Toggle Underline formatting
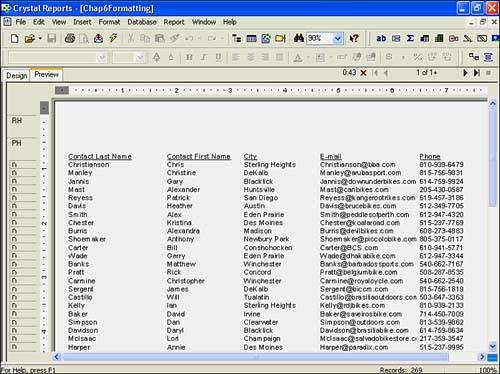Image resolution: width=500 pixels, height=374 pixels. coord(218,57)
